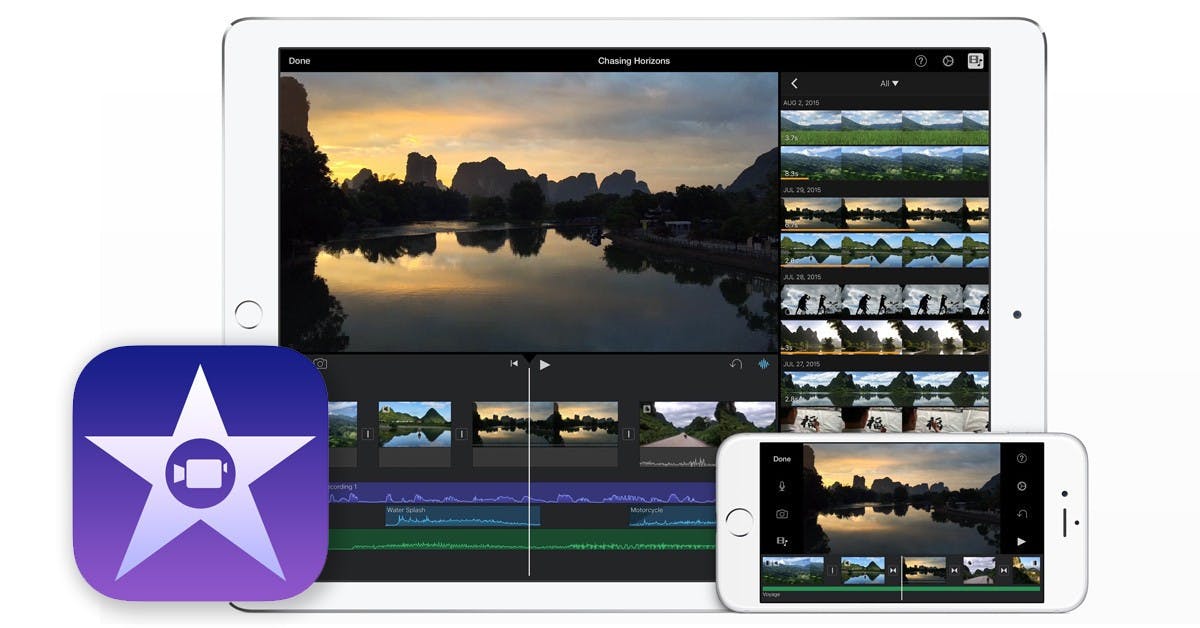1200x628 pixels.
Task: Select the 3.7s grass field clip
Action: pos(885,128)
